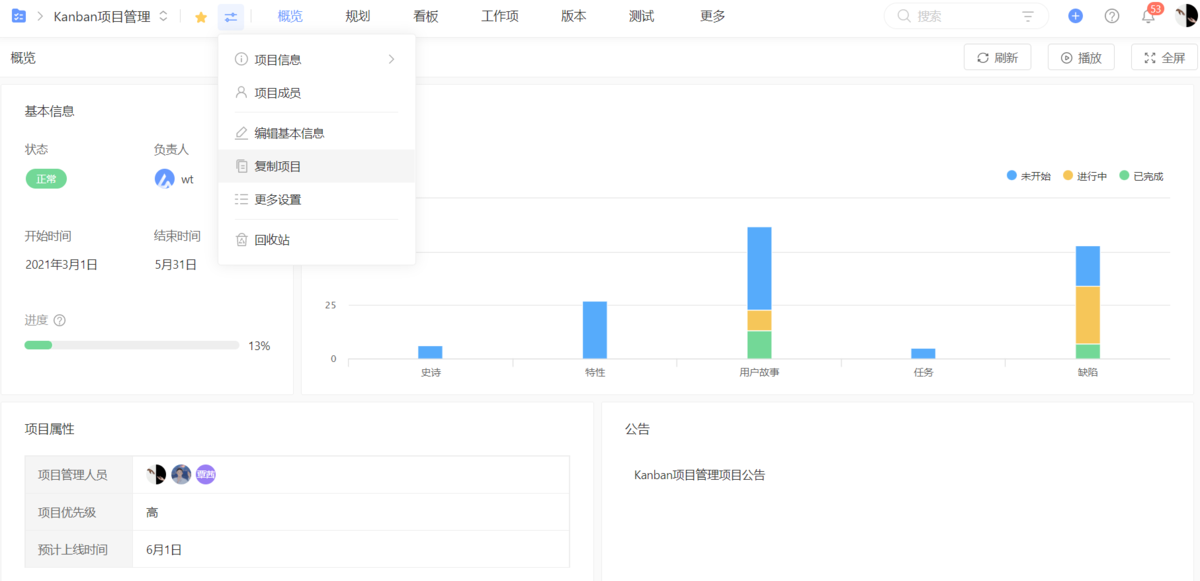Select 复制项目 from the open menu

tap(278, 165)
